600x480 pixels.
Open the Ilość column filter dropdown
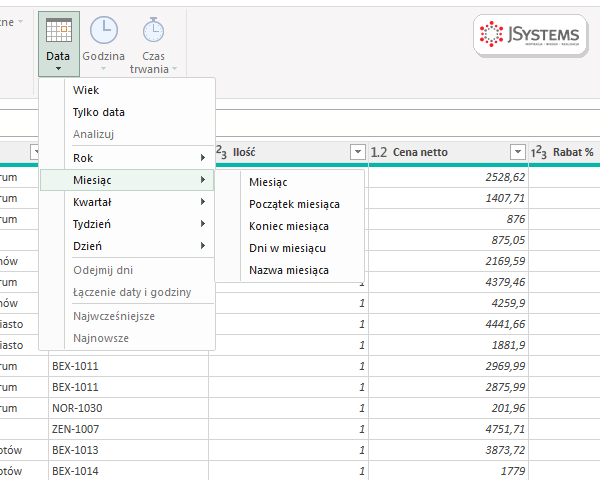pyautogui.click(x=357, y=152)
